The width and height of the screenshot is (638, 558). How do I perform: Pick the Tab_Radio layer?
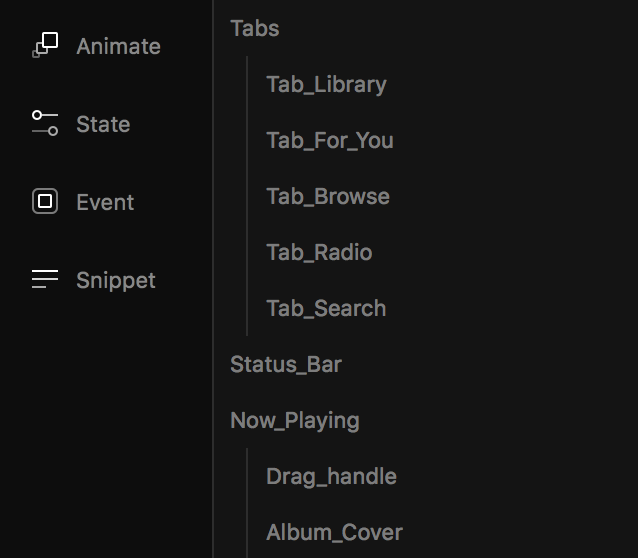319,252
